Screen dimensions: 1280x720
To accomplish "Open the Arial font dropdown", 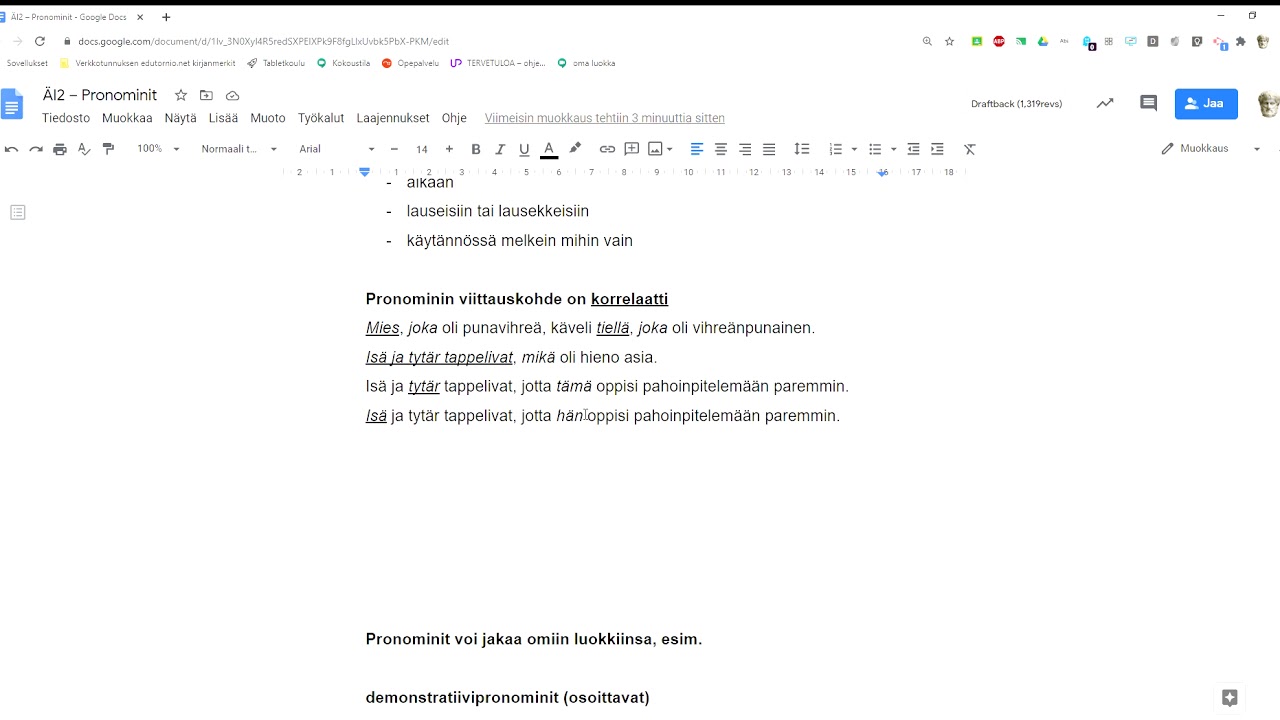I will 337,149.
